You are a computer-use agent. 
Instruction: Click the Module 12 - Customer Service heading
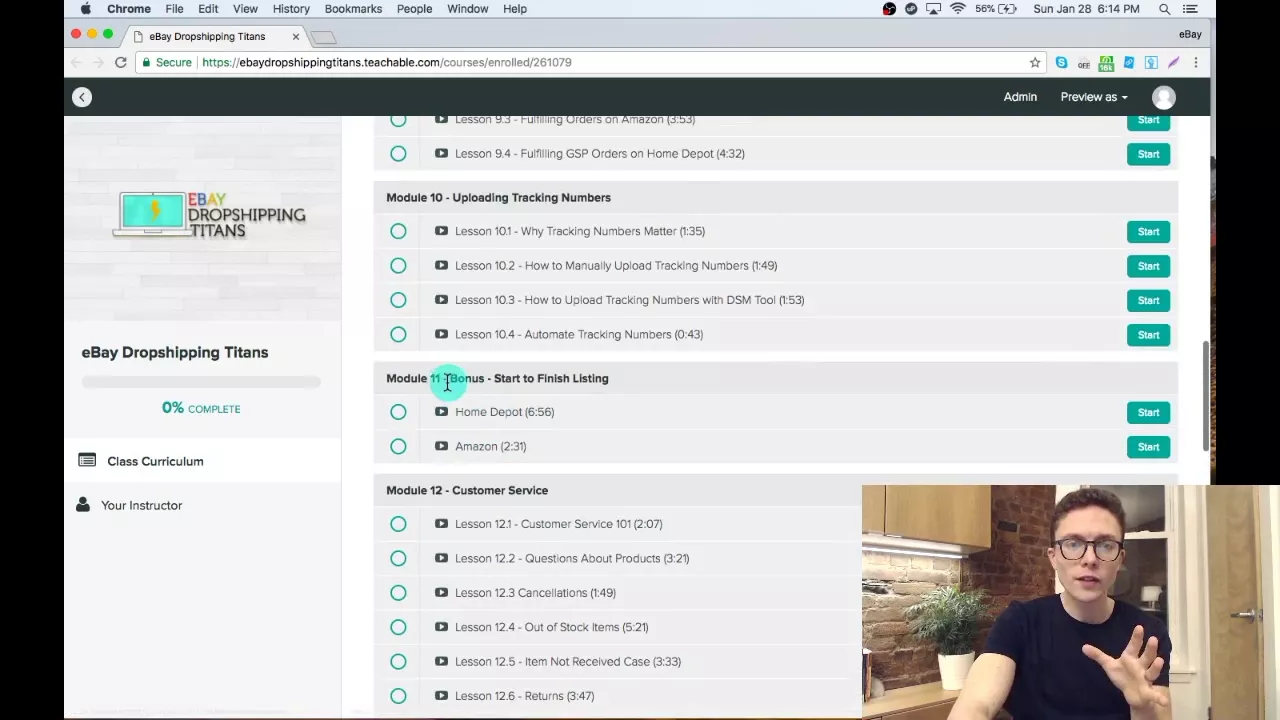[467, 490]
